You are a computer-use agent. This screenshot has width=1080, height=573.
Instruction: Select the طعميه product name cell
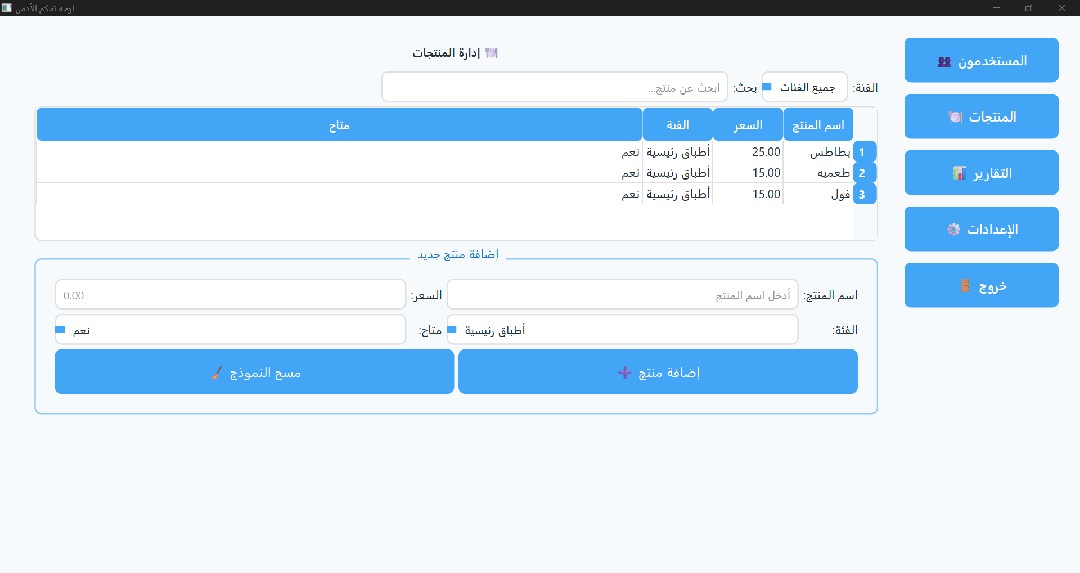(817, 173)
